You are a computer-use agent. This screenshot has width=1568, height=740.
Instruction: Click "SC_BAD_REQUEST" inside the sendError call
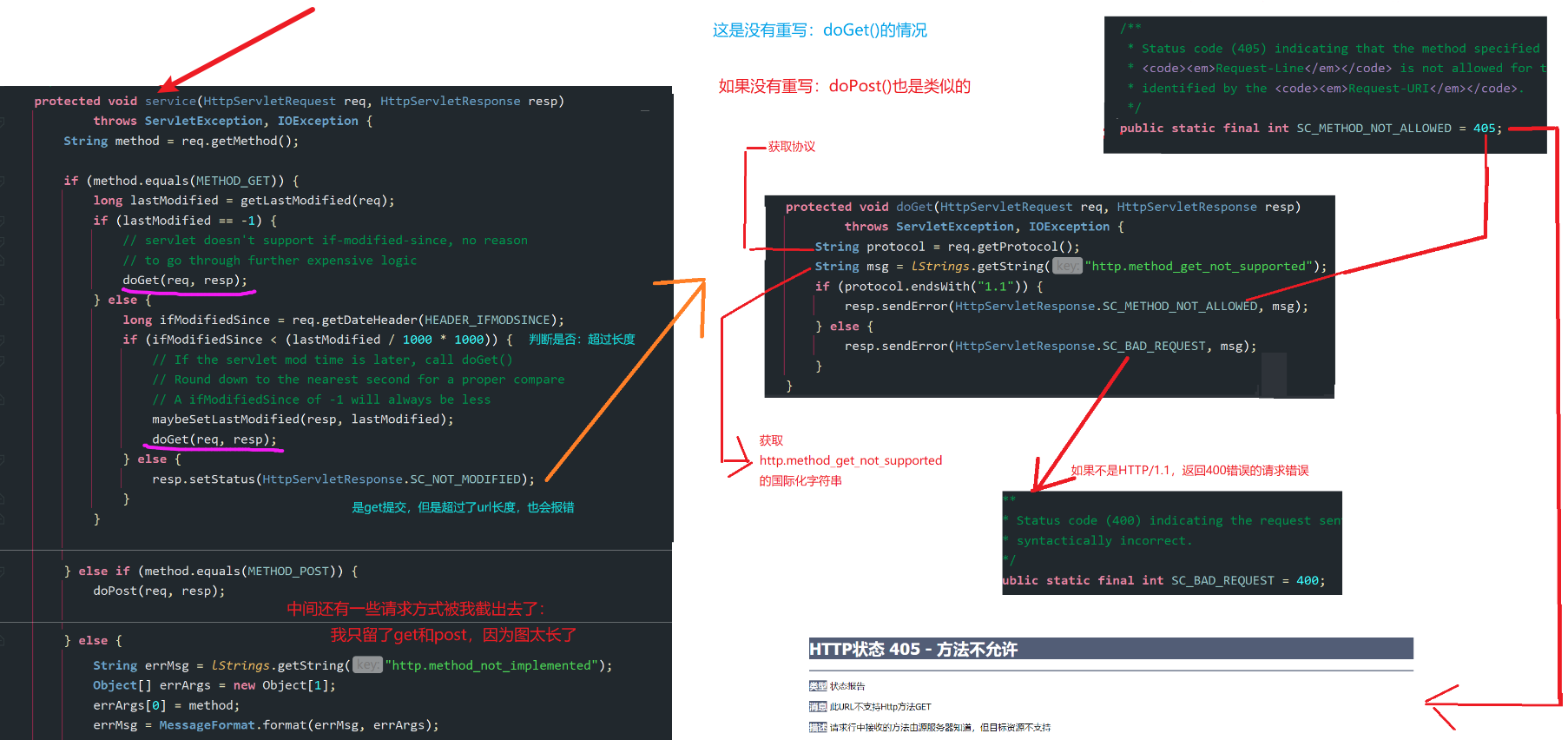(x=1154, y=347)
